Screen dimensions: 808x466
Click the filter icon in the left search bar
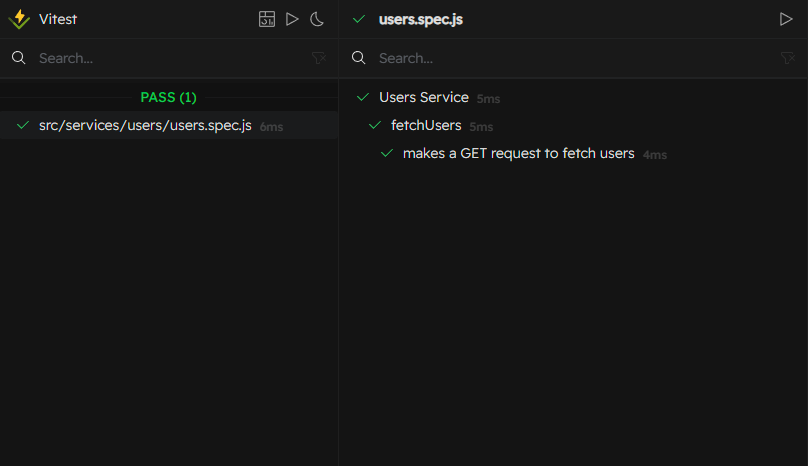tap(319, 58)
